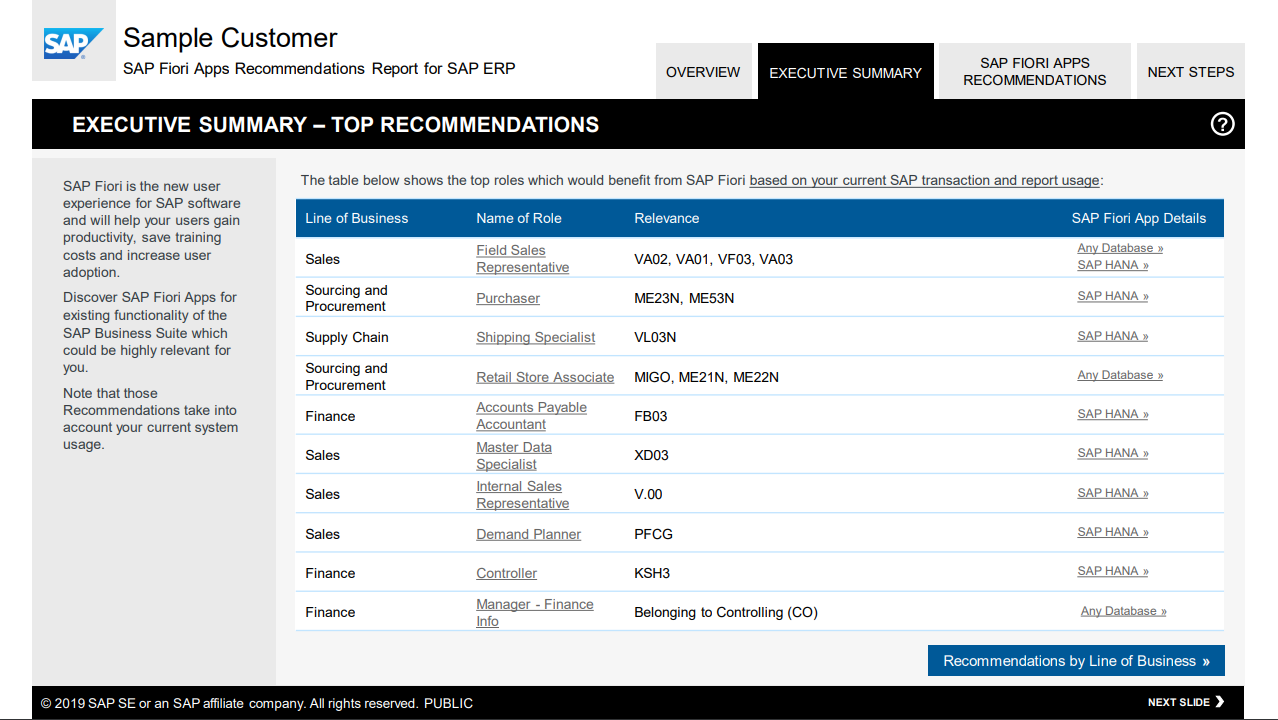
Task: Click the SAP logo
Action: (73, 44)
